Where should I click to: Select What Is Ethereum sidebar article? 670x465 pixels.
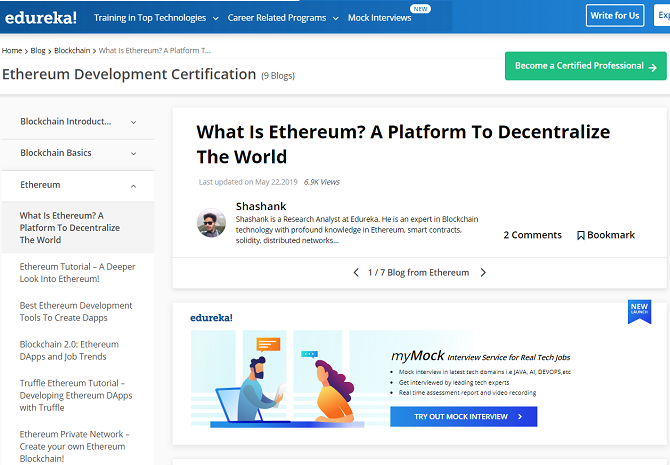pos(78,227)
